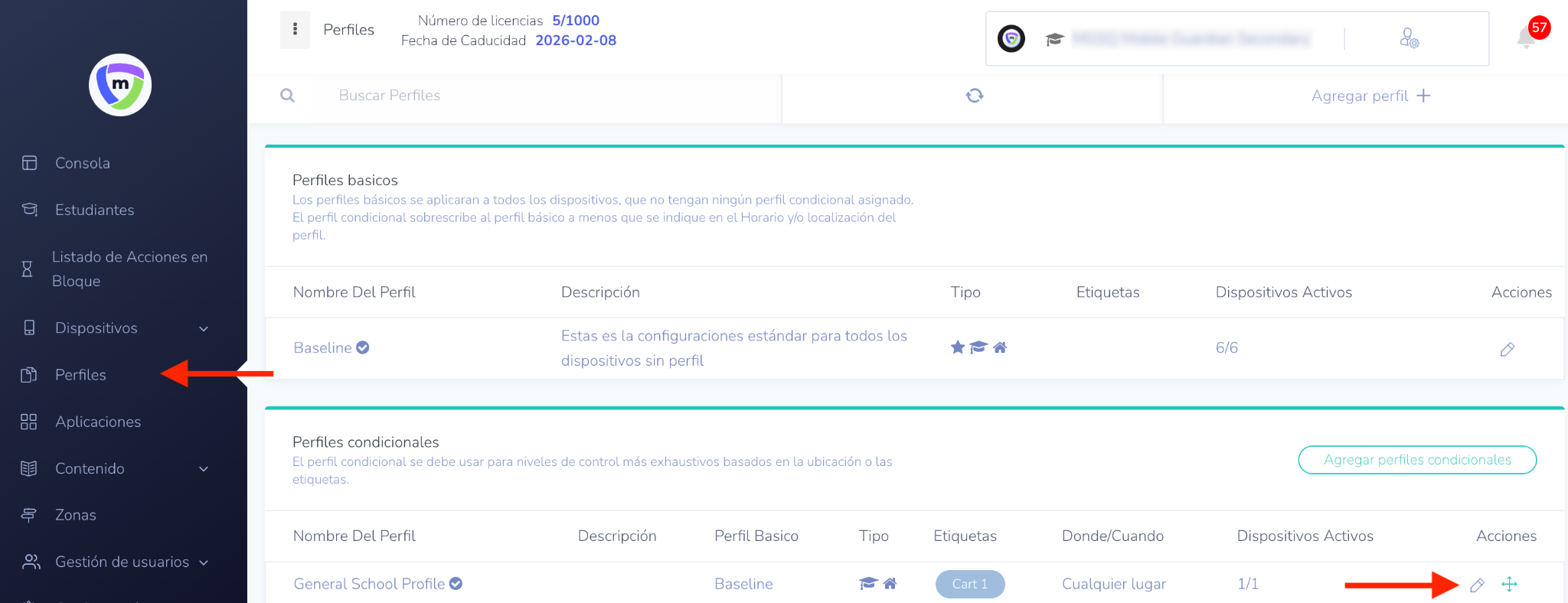
Task: Open Consola in the sidebar
Action: tap(82, 163)
